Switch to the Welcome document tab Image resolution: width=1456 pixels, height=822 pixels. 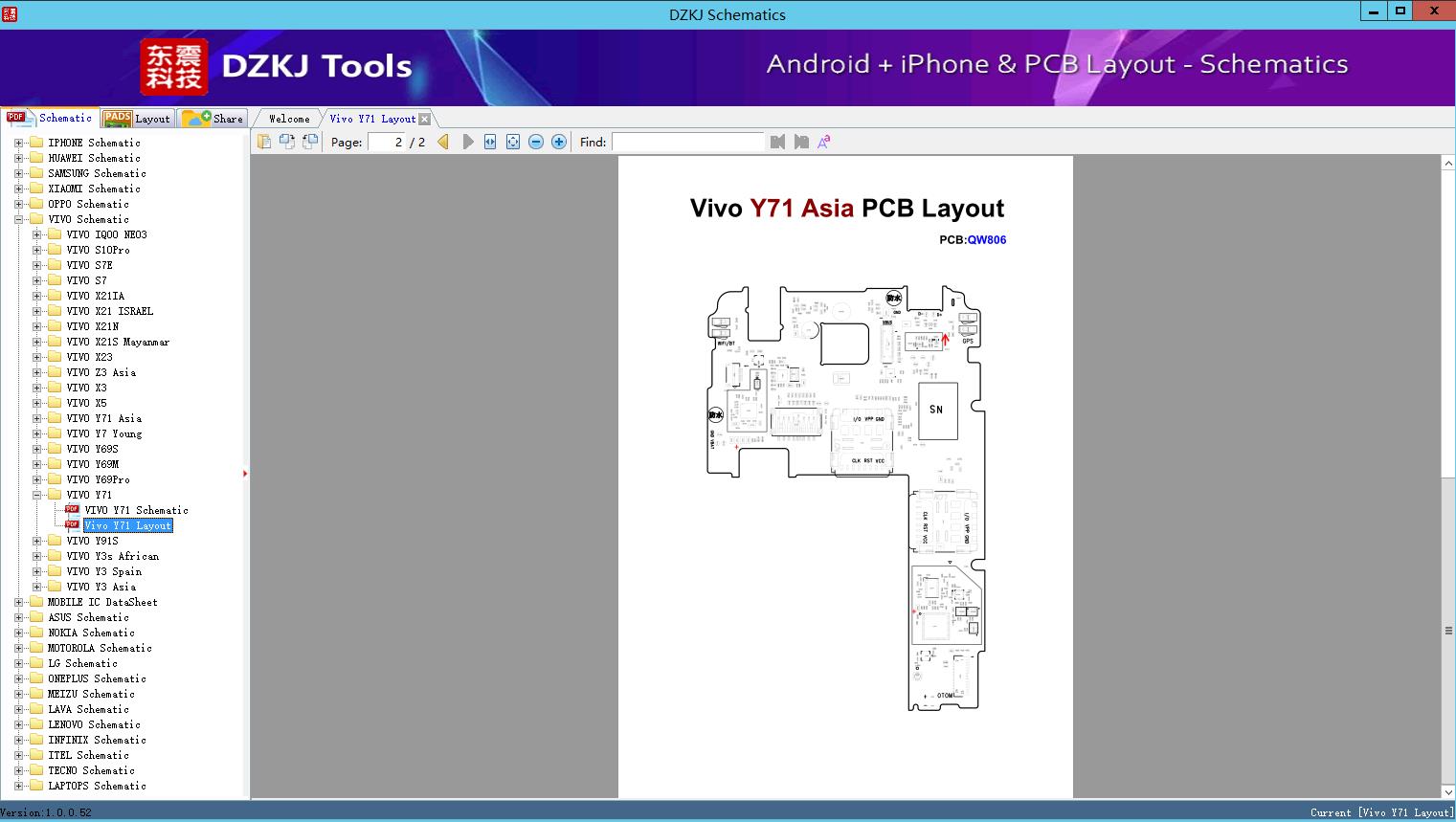[x=289, y=119]
